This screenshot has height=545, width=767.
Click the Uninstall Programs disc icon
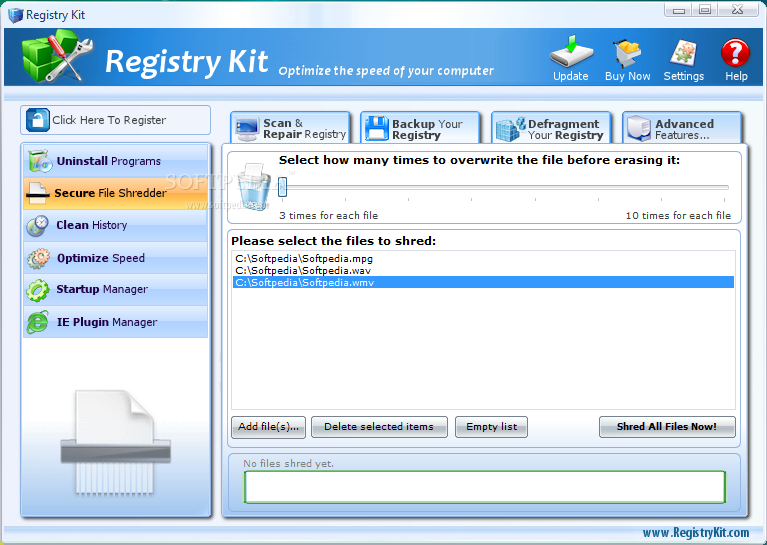tap(40, 161)
